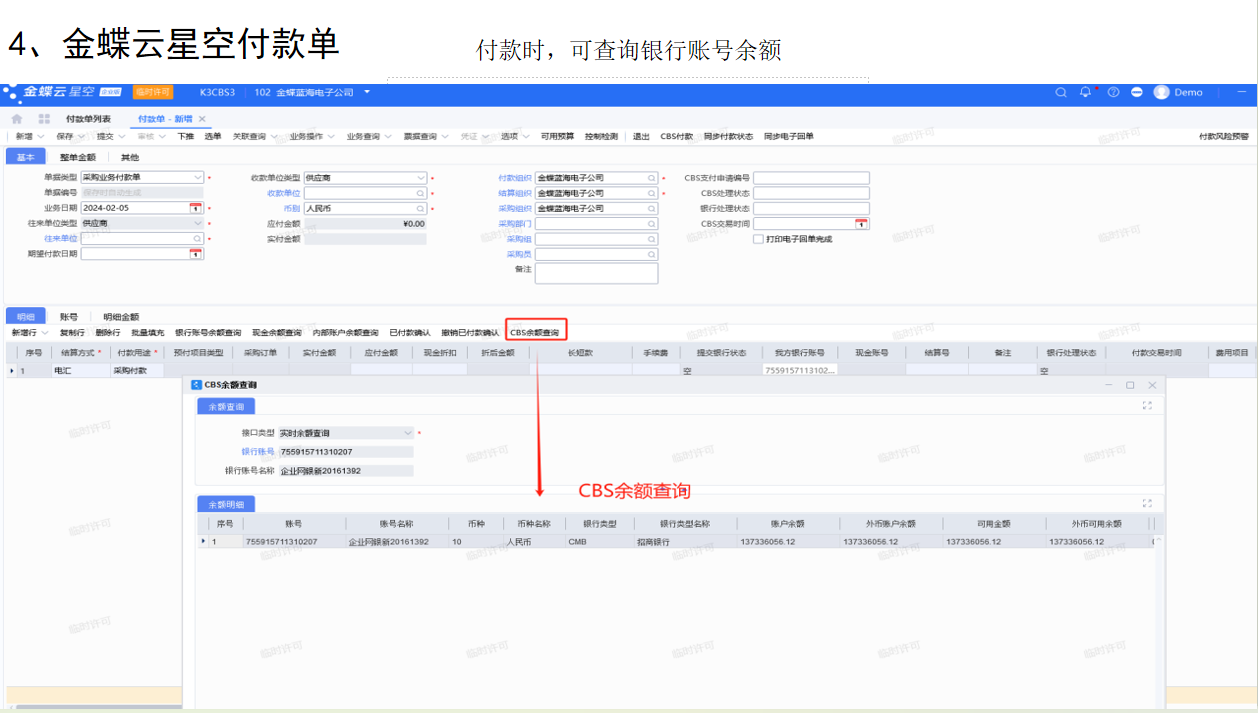The image size is (1258, 713).
Task: Click into the 备注 text box
Action: click(596, 273)
